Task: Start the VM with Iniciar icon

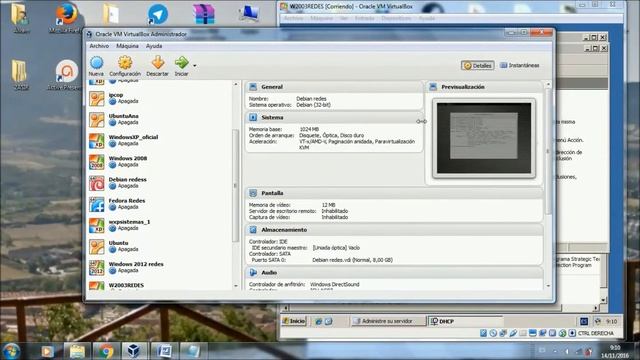Action: click(181, 66)
